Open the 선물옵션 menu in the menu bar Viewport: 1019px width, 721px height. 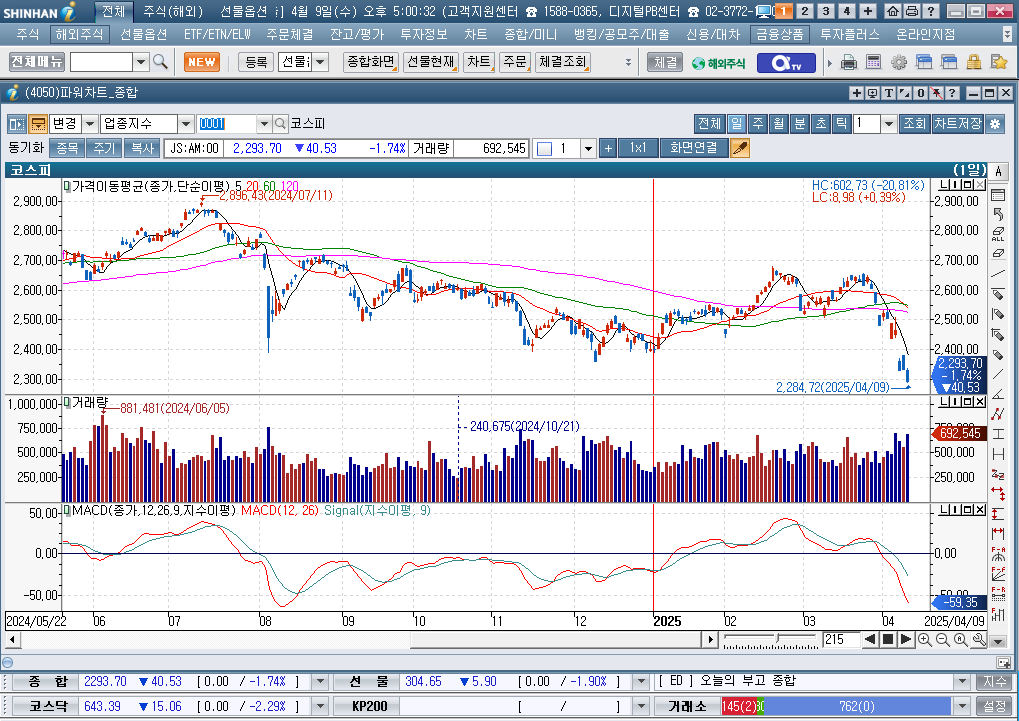143,34
